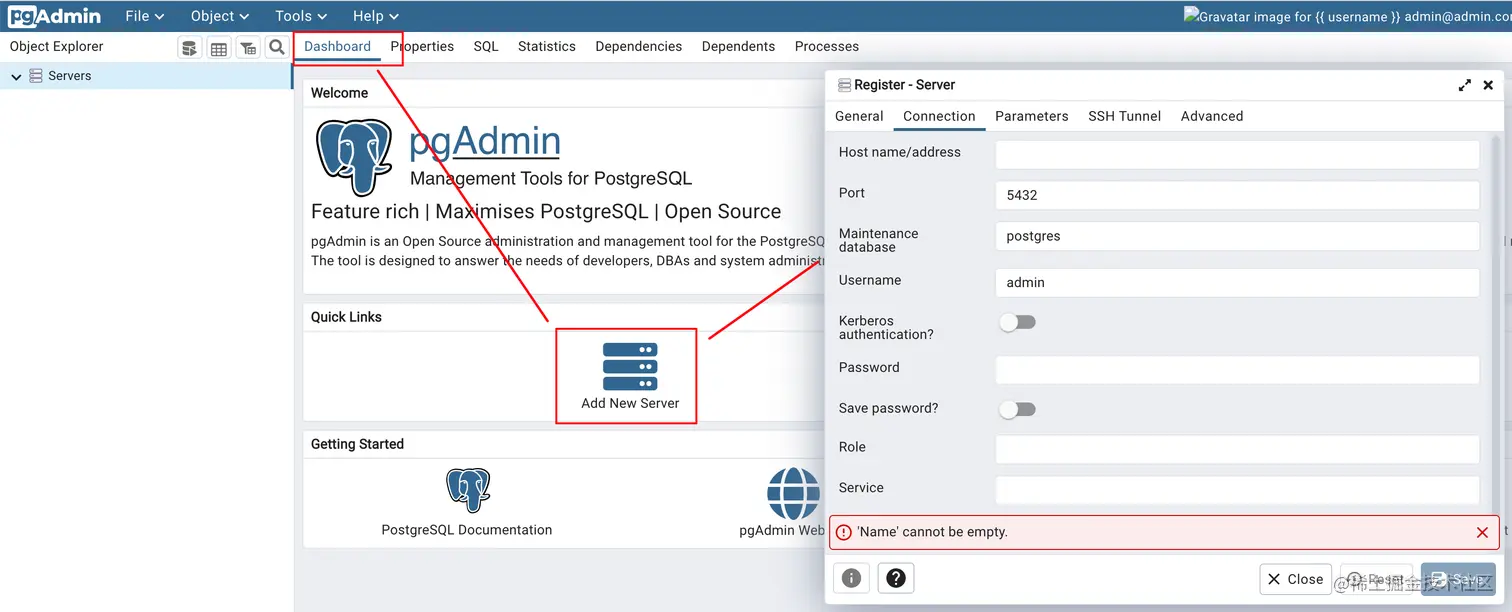Click the Add New Server label
The image size is (1512, 612).
tap(630, 404)
